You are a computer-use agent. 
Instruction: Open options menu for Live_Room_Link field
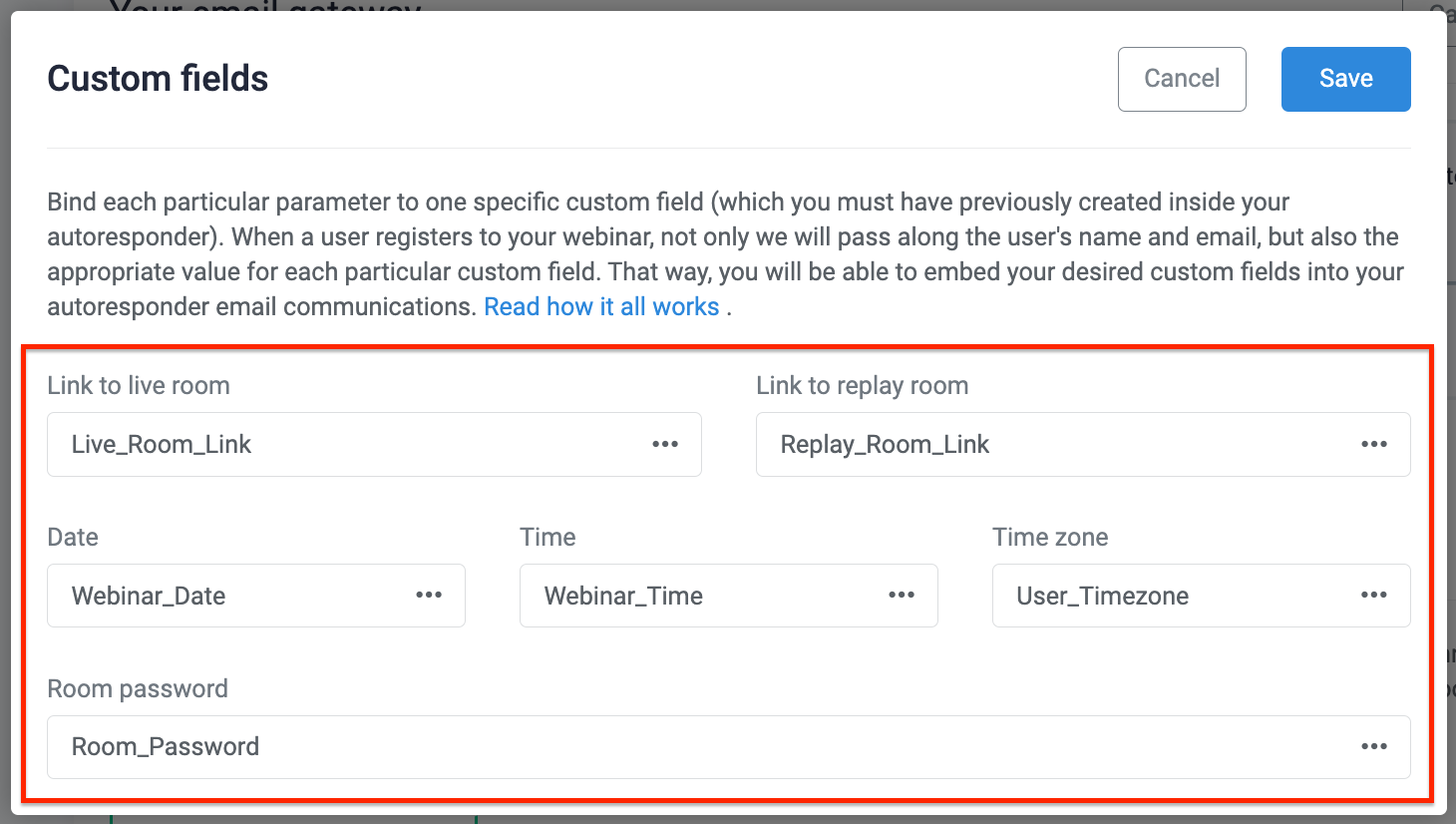665,444
